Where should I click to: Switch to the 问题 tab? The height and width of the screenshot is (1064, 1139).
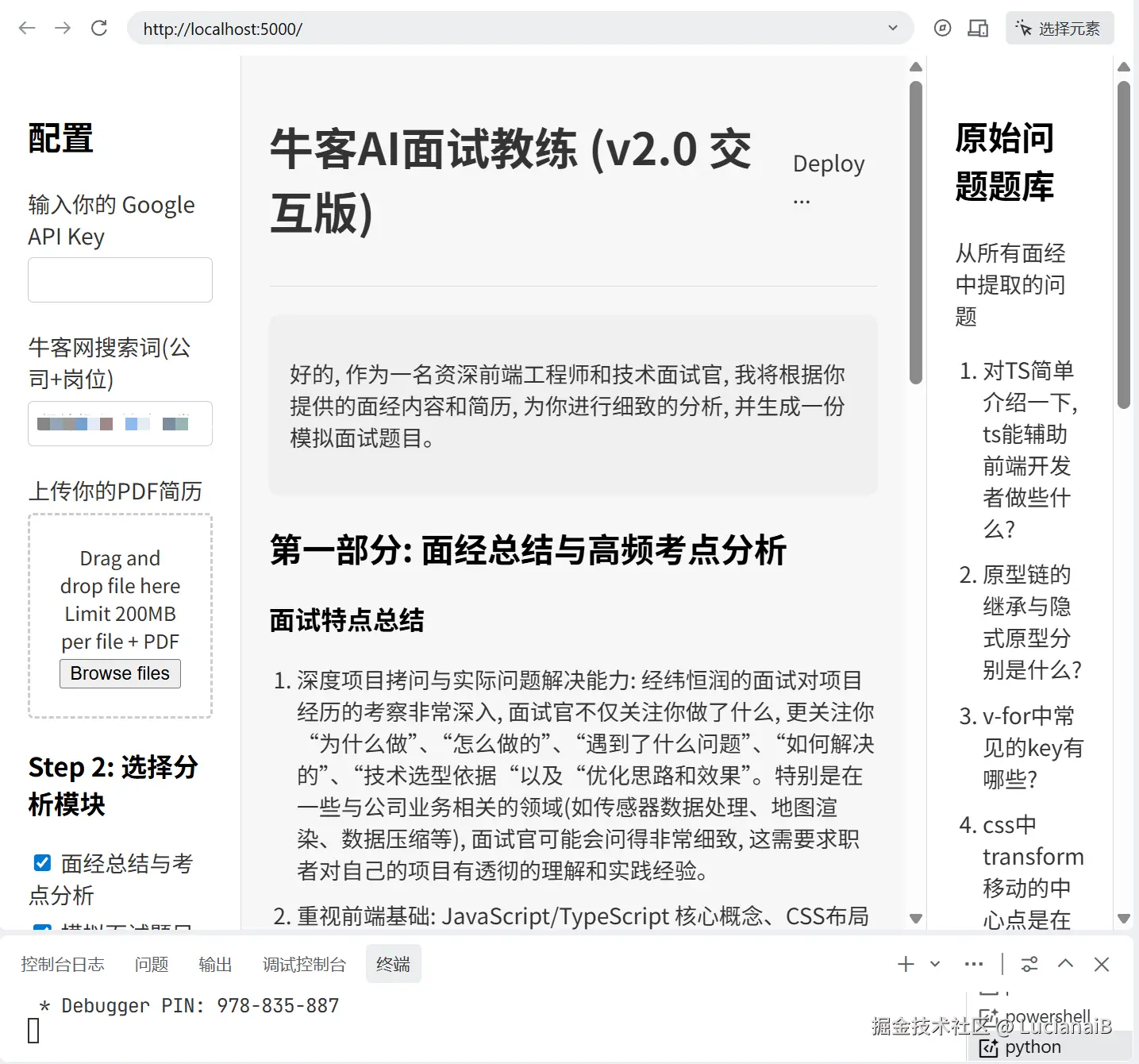coord(152,964)
